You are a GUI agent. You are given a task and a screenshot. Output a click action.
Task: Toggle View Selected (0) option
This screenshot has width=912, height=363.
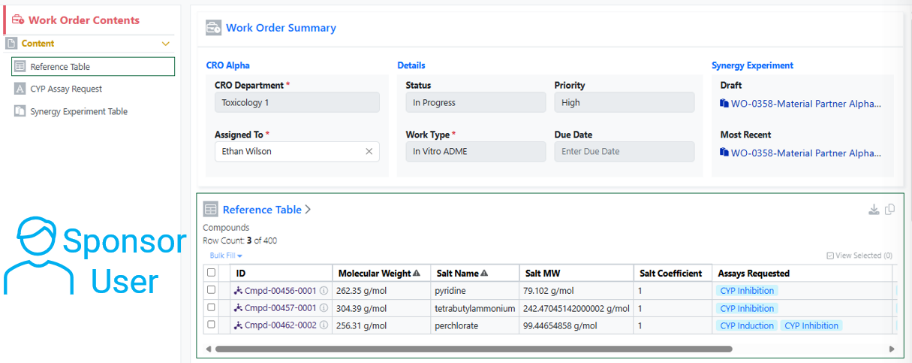[x=860, y=255]
